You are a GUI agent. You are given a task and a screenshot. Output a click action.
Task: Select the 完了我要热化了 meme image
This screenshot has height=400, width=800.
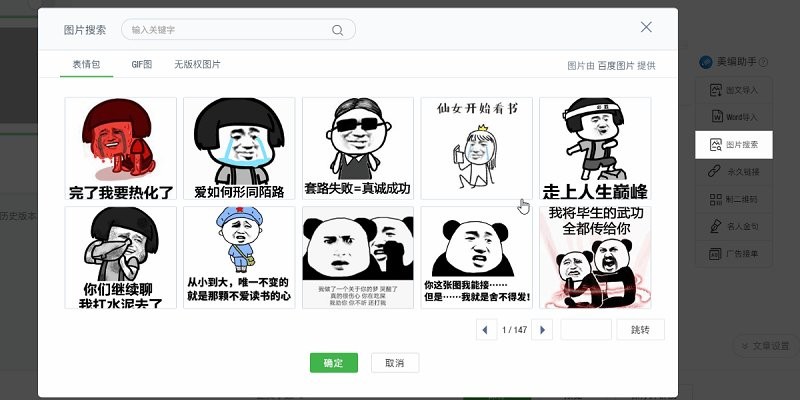tap(120, 148)
